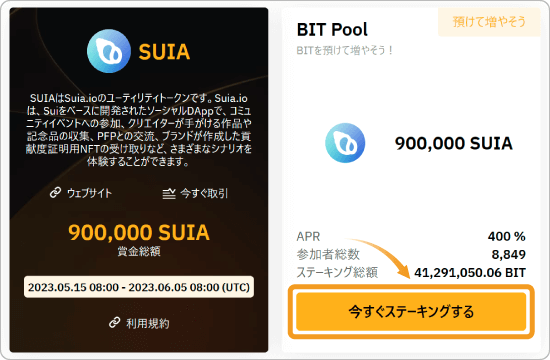Open the ウェブサイト link

(89, 193)
